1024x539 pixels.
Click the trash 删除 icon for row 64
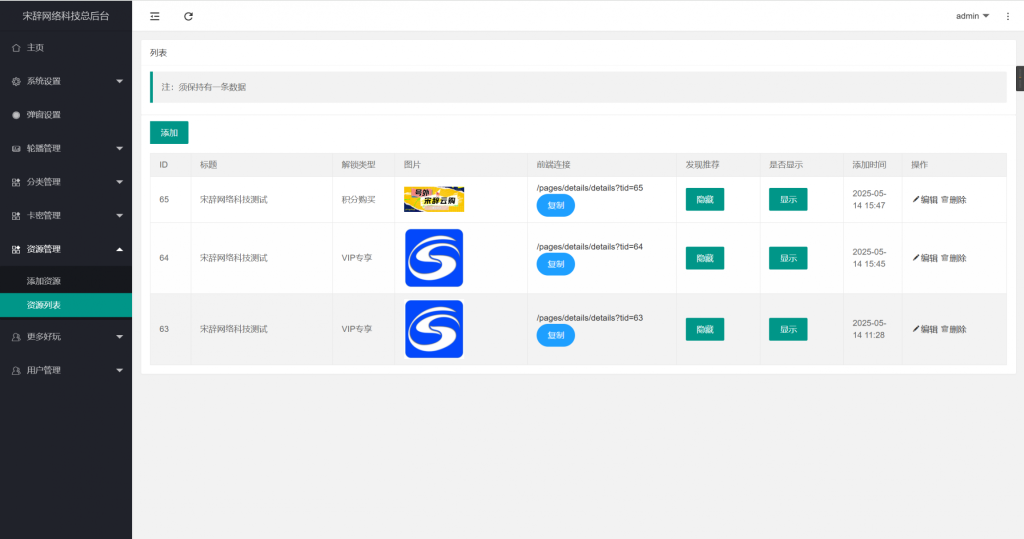(x=945, y=258)
